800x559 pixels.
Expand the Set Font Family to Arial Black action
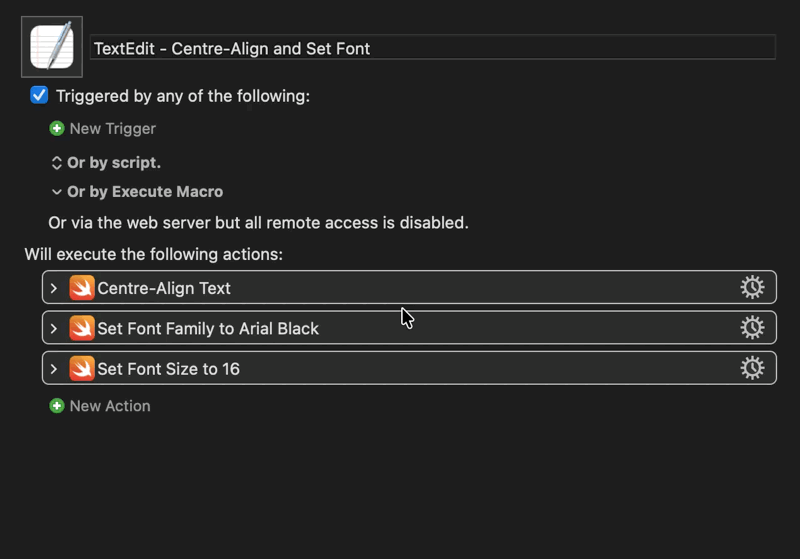point(54,328)
